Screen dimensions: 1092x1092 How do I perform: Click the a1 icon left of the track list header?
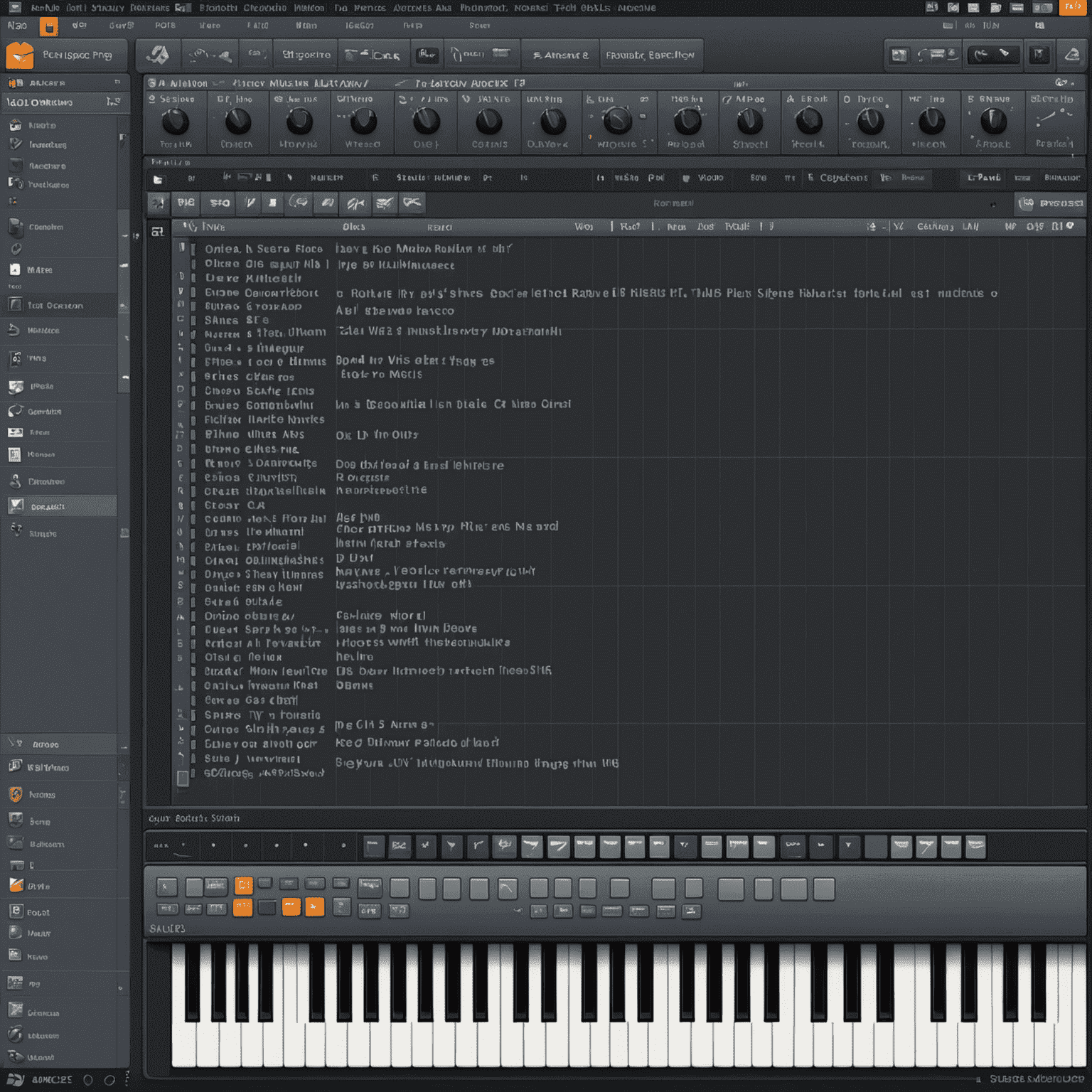tap(157, 231)
